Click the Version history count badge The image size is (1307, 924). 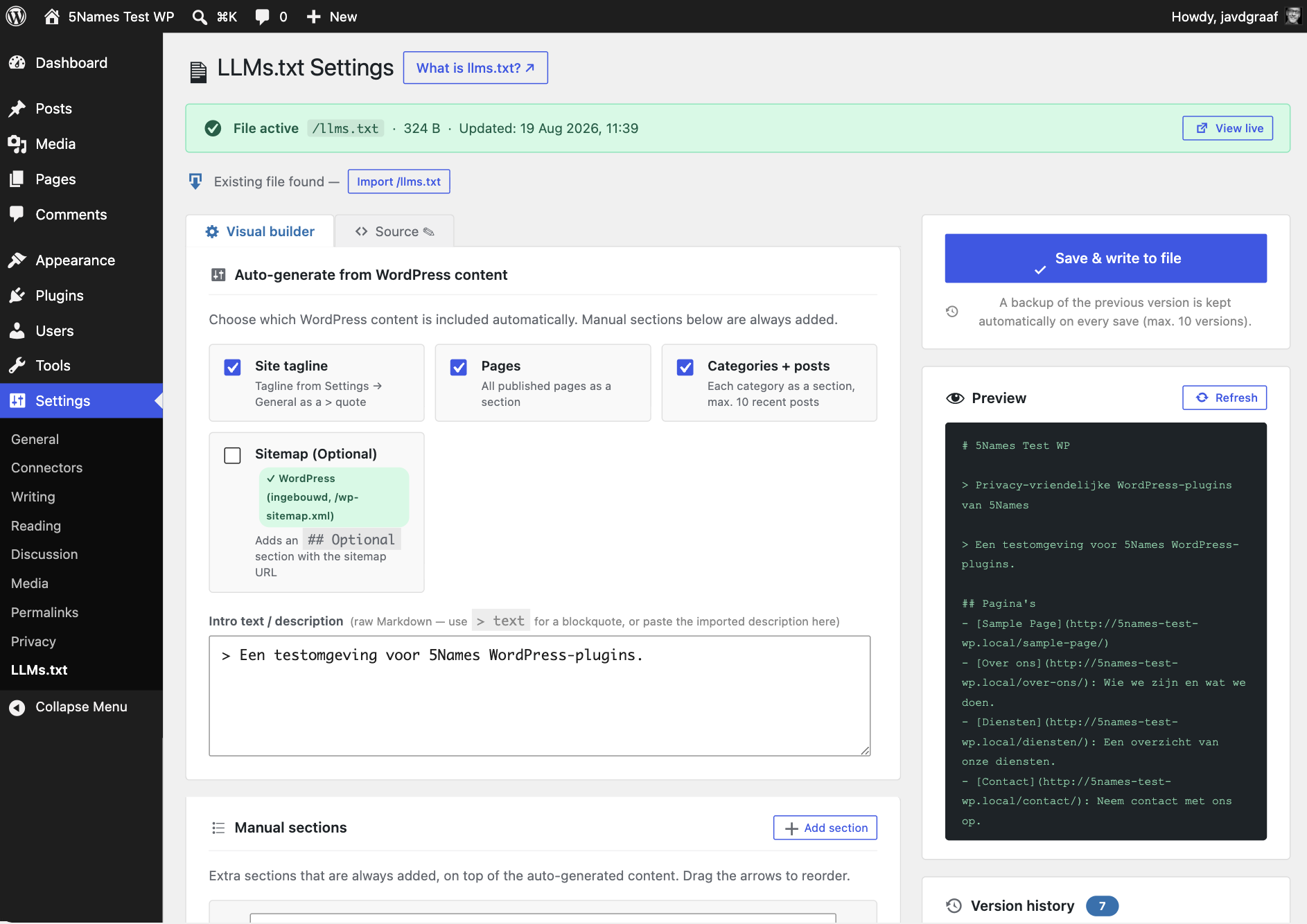[1102, 906]
